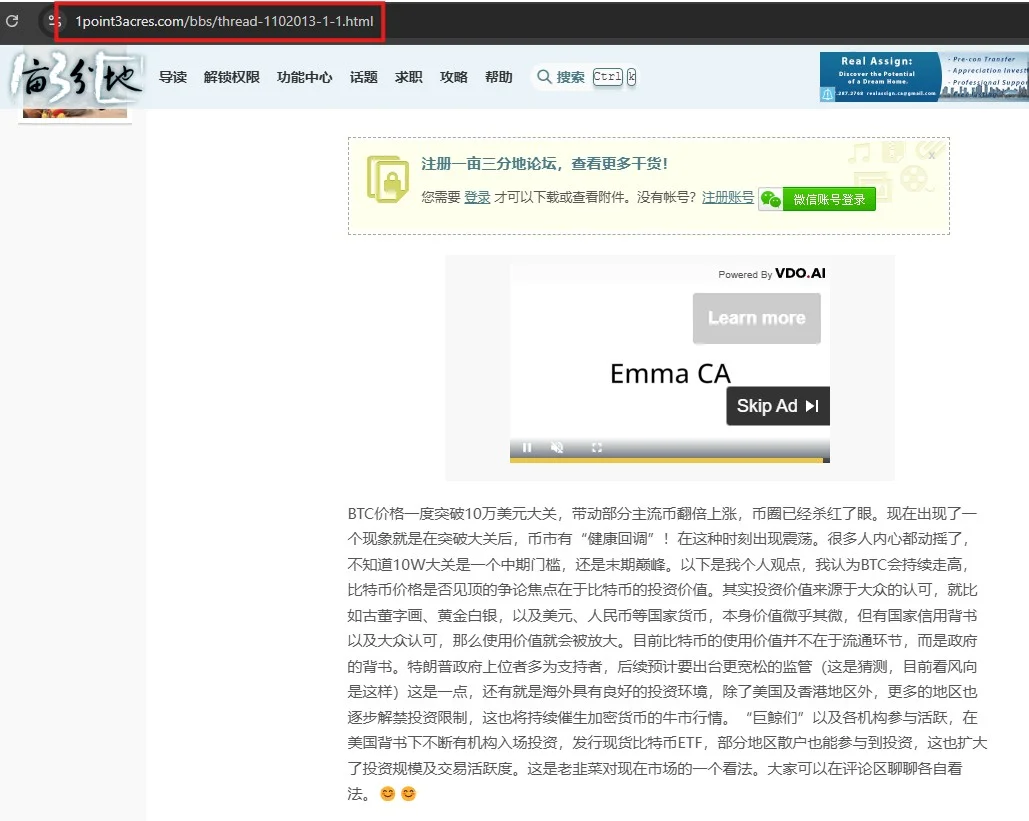
Task: Close the registration notice box
Action: pyautogui.click(x=931, y=155)
